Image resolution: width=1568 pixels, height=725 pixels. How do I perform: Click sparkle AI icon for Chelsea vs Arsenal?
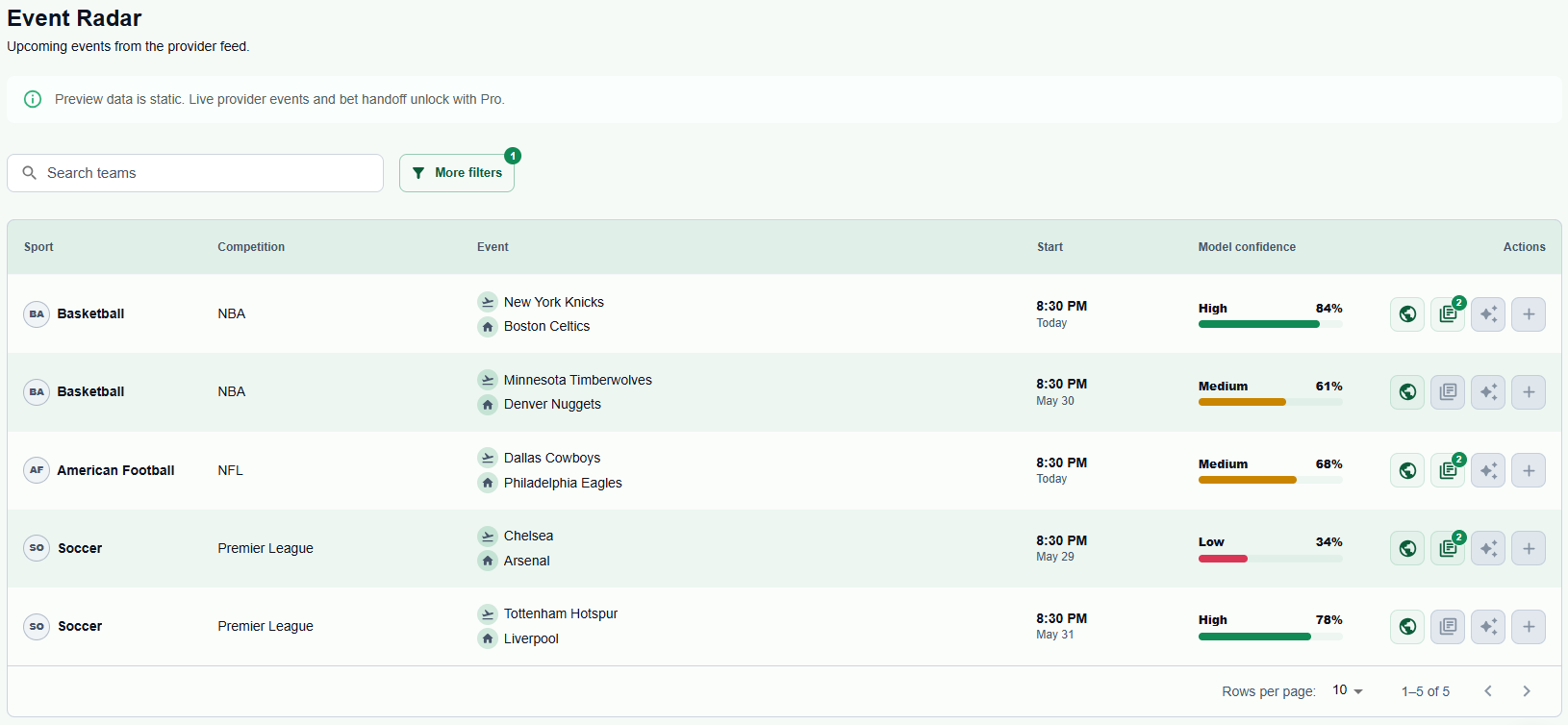point(1488,548)
